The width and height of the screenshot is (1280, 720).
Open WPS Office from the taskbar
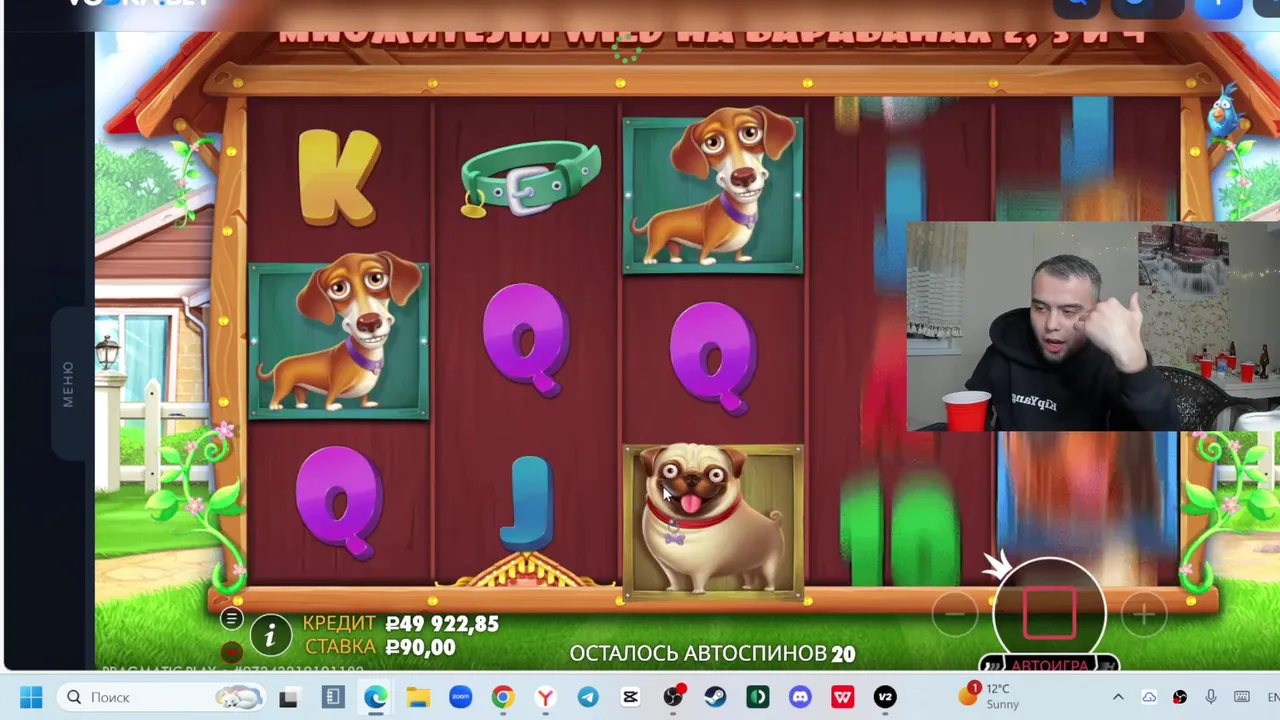coord(842,697)
